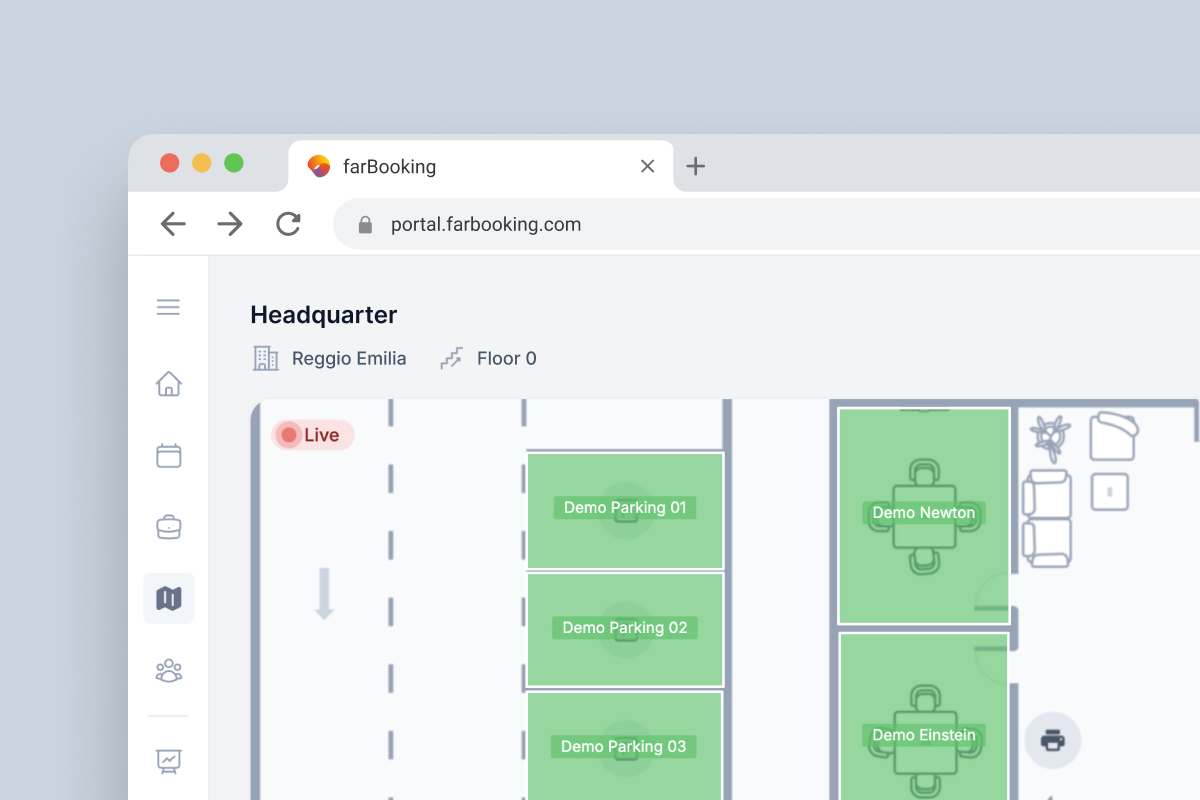Click the browser Forward arrow
Image resolution: width=1200 pixels, height=800 pixels.
tap(230, 224)
